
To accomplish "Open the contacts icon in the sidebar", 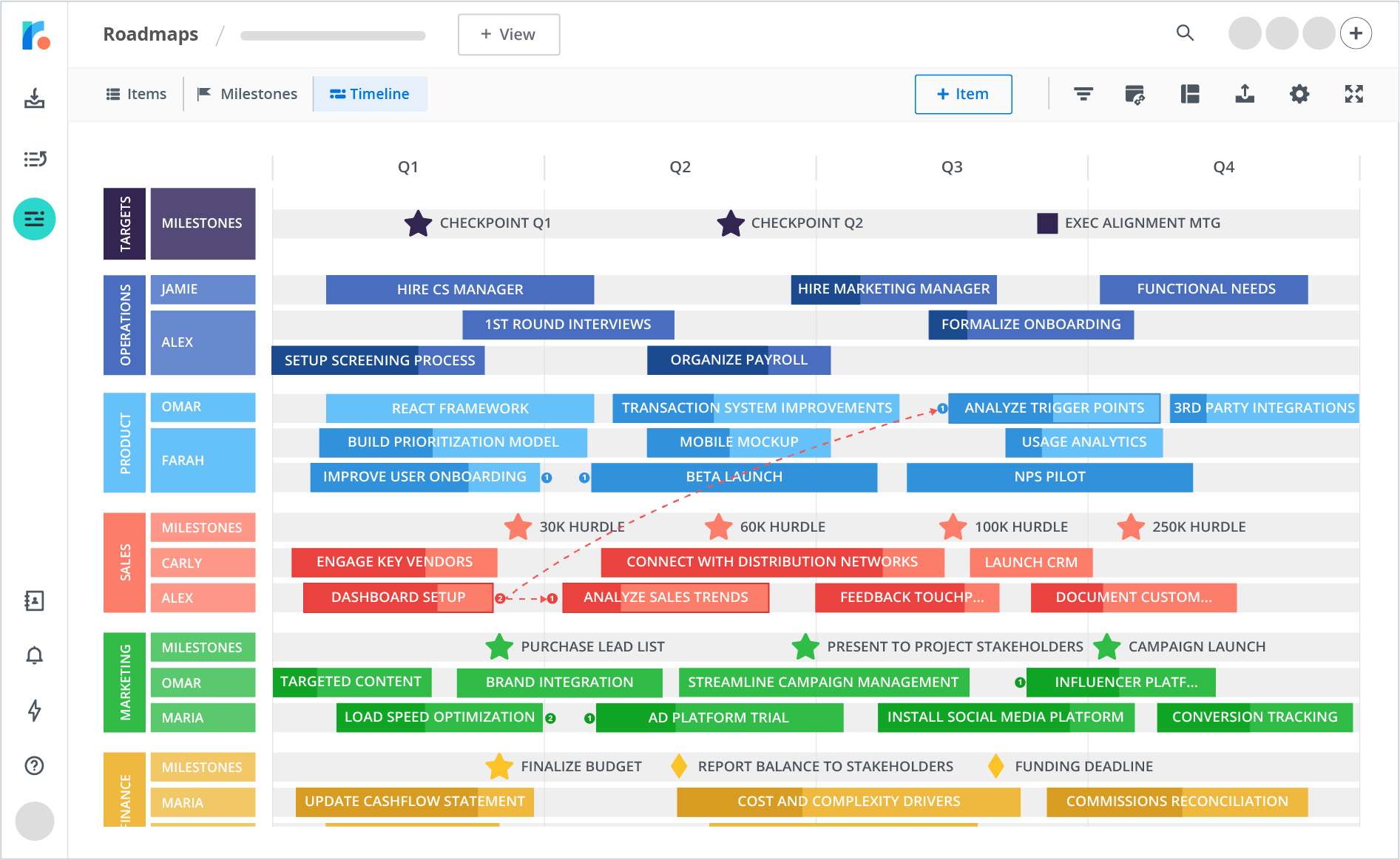I will 34,600.
